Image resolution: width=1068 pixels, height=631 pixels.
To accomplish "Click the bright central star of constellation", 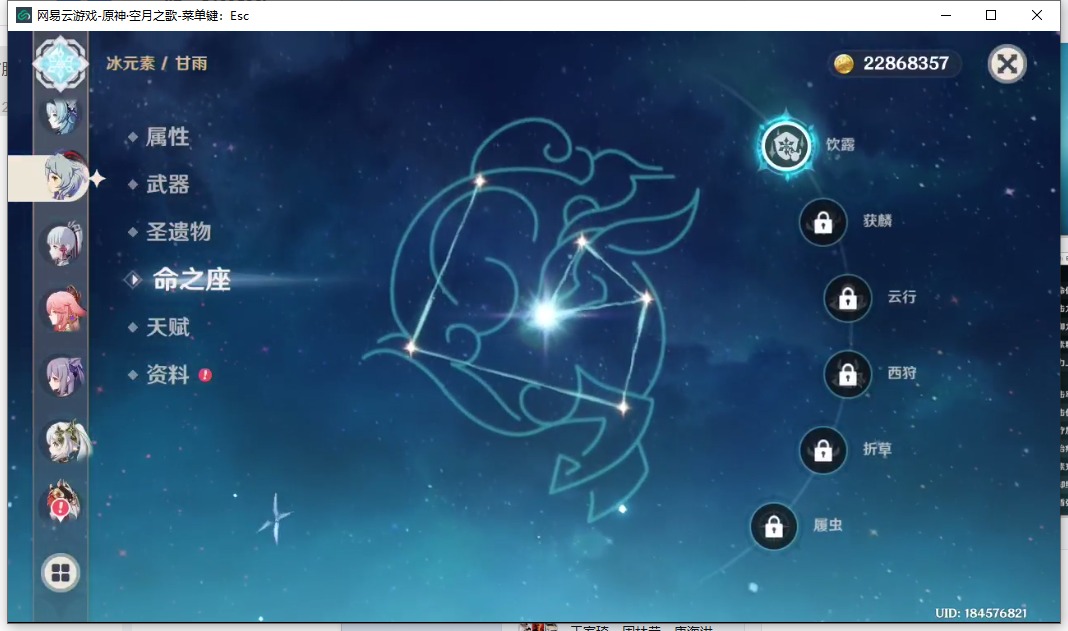I will tap(546, 315).
